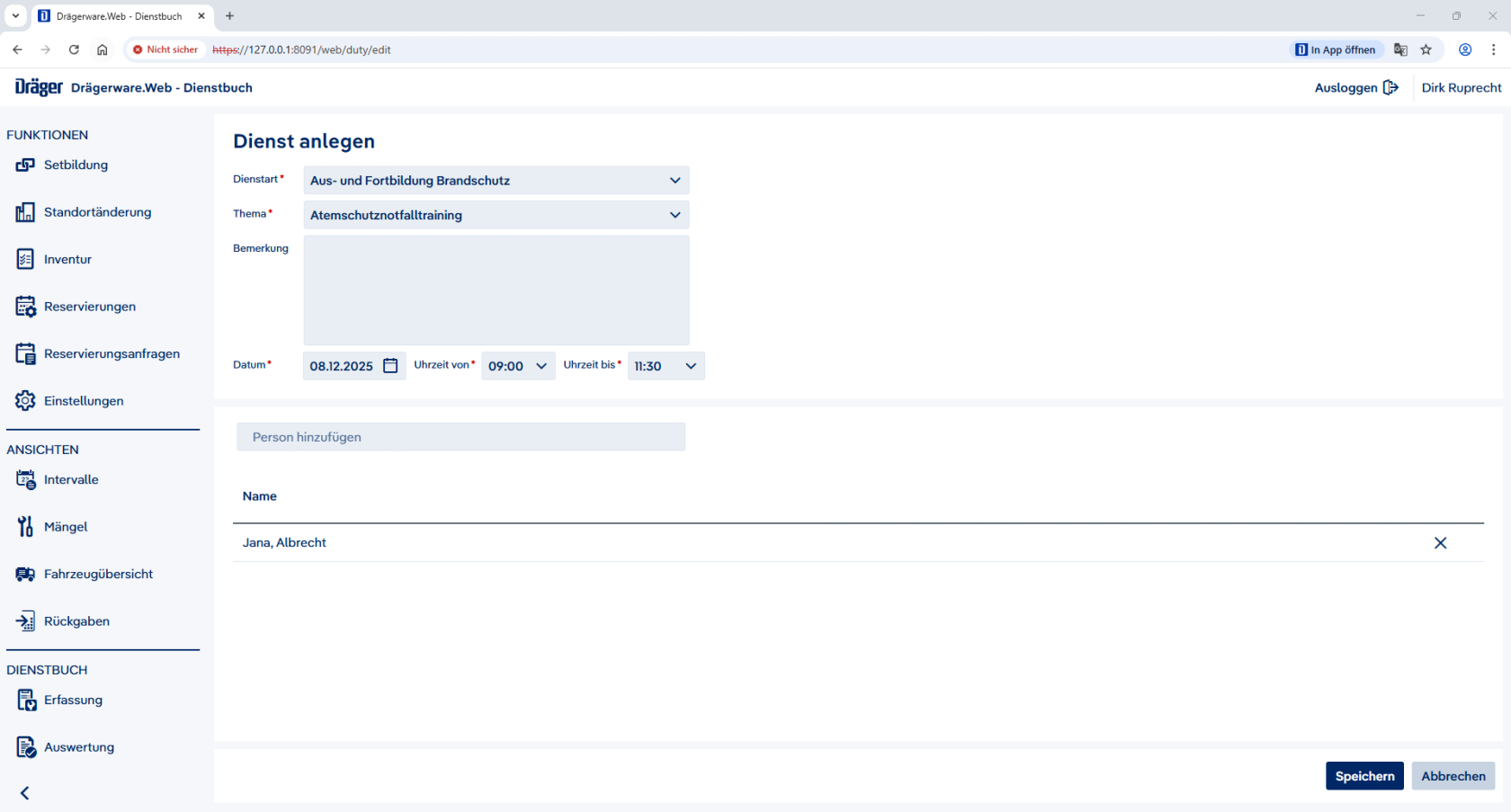The height and width of the screenshot is (812, 1511).
Task: Open the Setbildung function icon
Action: click(25, 165)
